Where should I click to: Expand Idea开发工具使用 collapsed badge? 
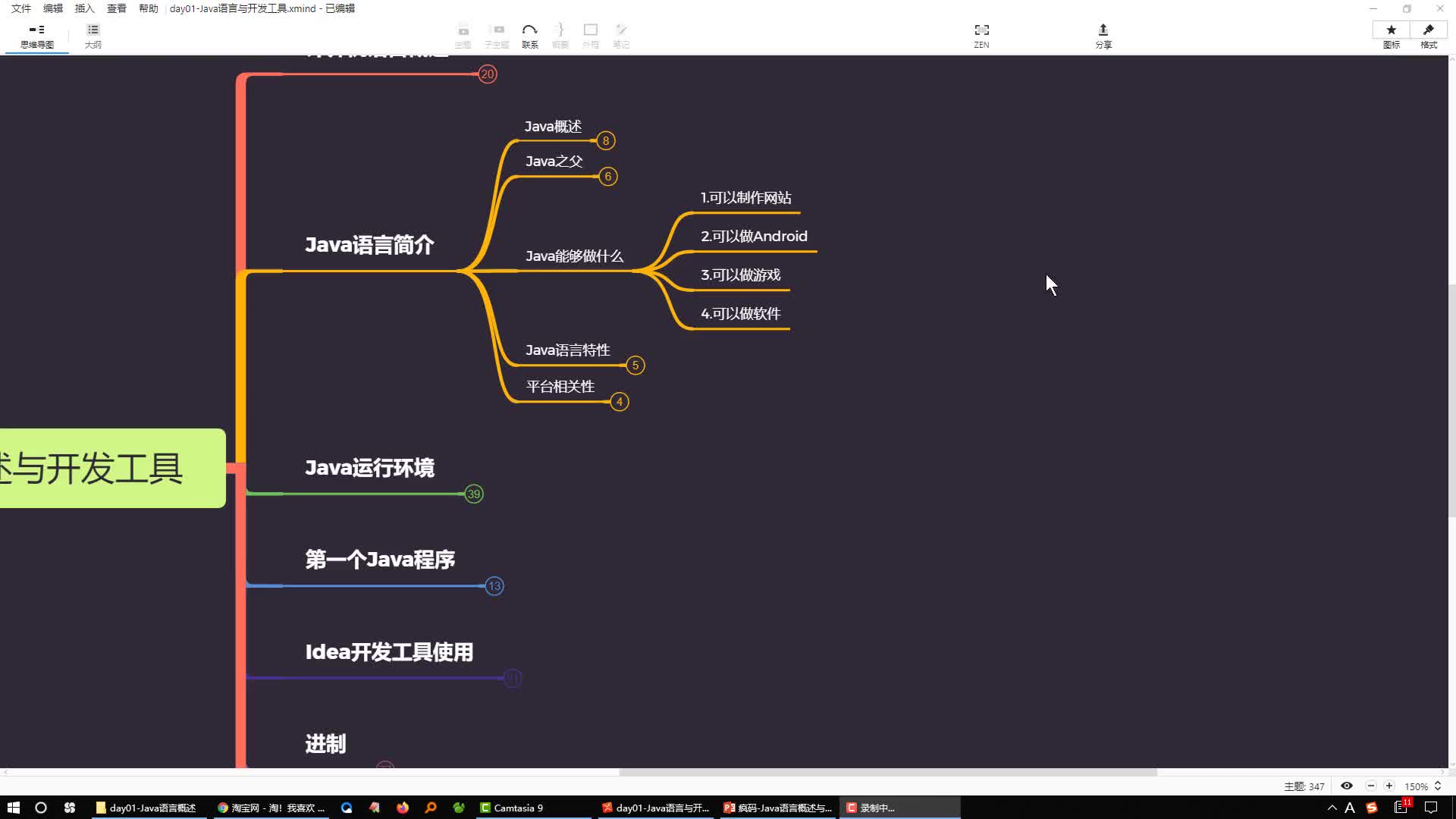click(513, 679)
